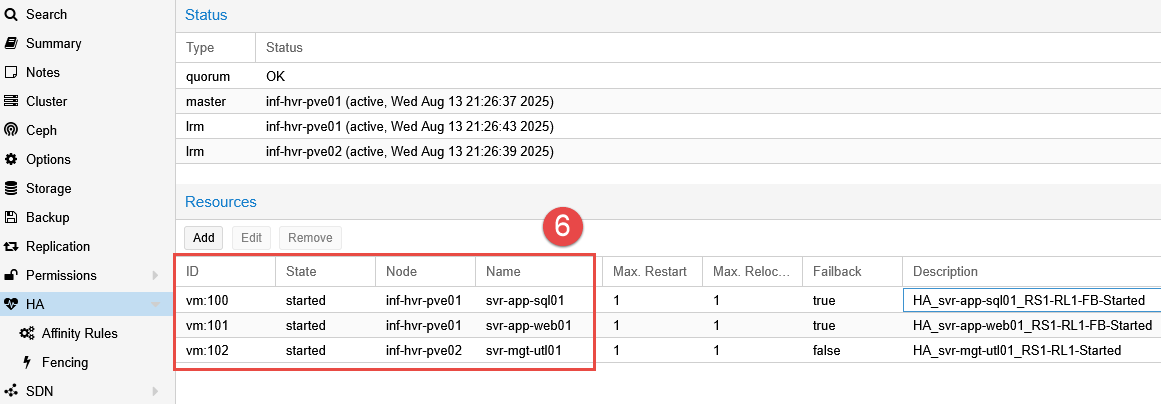Click the Cluster server icon

[11, 102]
